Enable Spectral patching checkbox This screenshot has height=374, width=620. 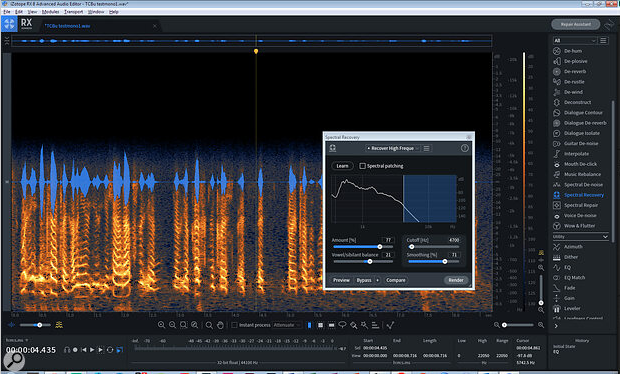tap(362, 166)
